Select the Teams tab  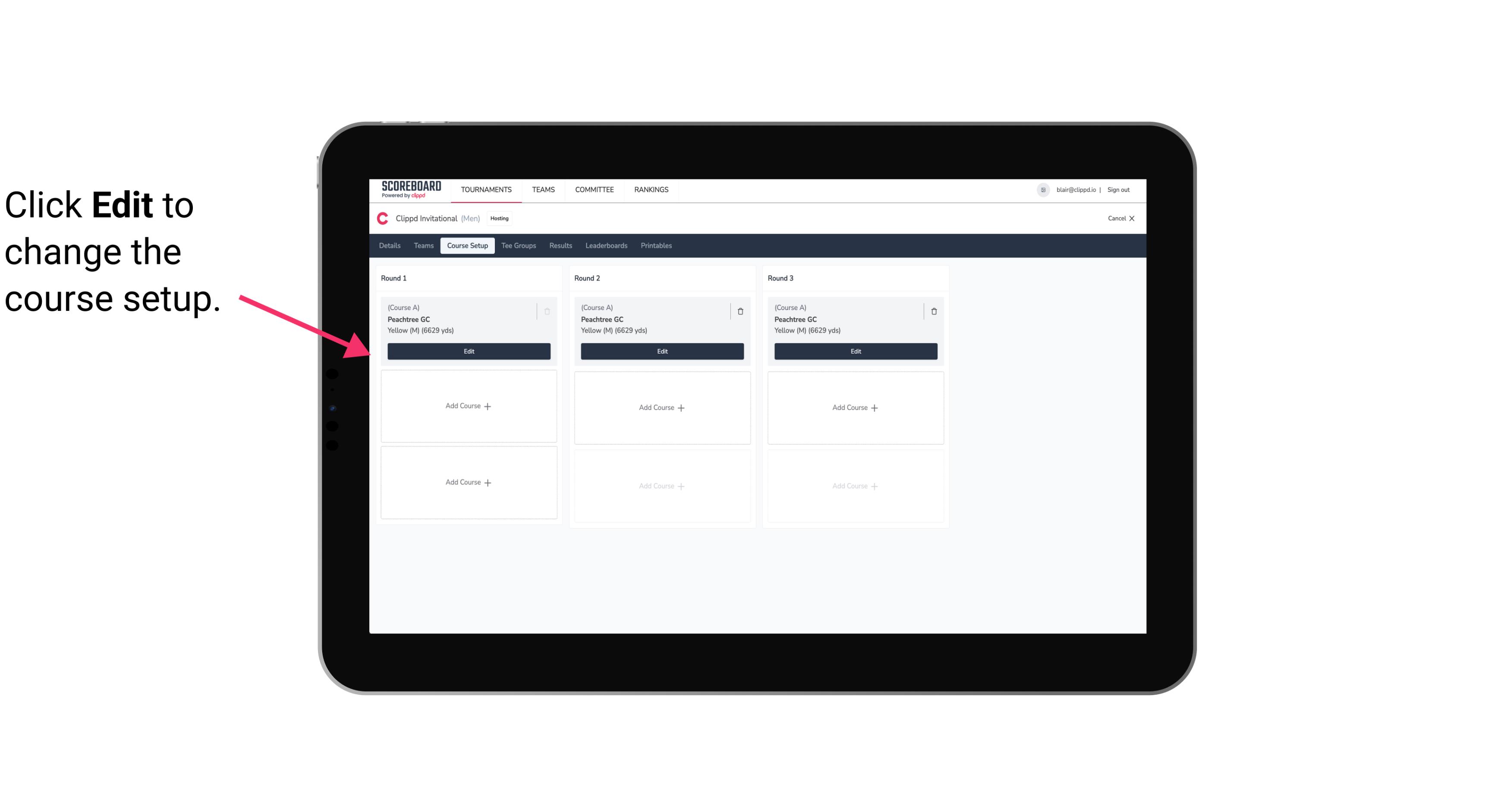[423, 245]
